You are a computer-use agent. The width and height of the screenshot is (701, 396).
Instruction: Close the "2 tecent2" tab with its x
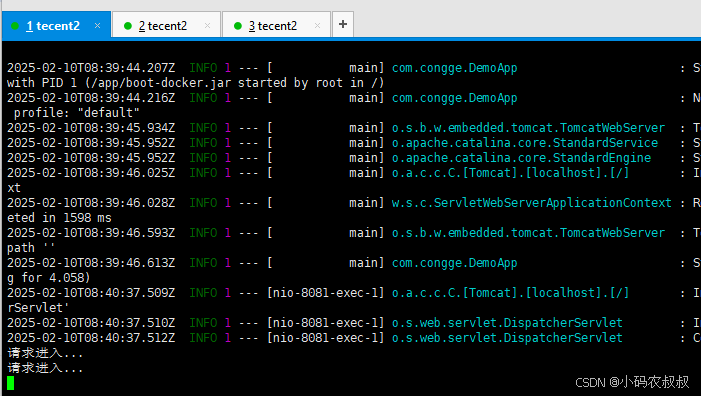click(207, 26)
